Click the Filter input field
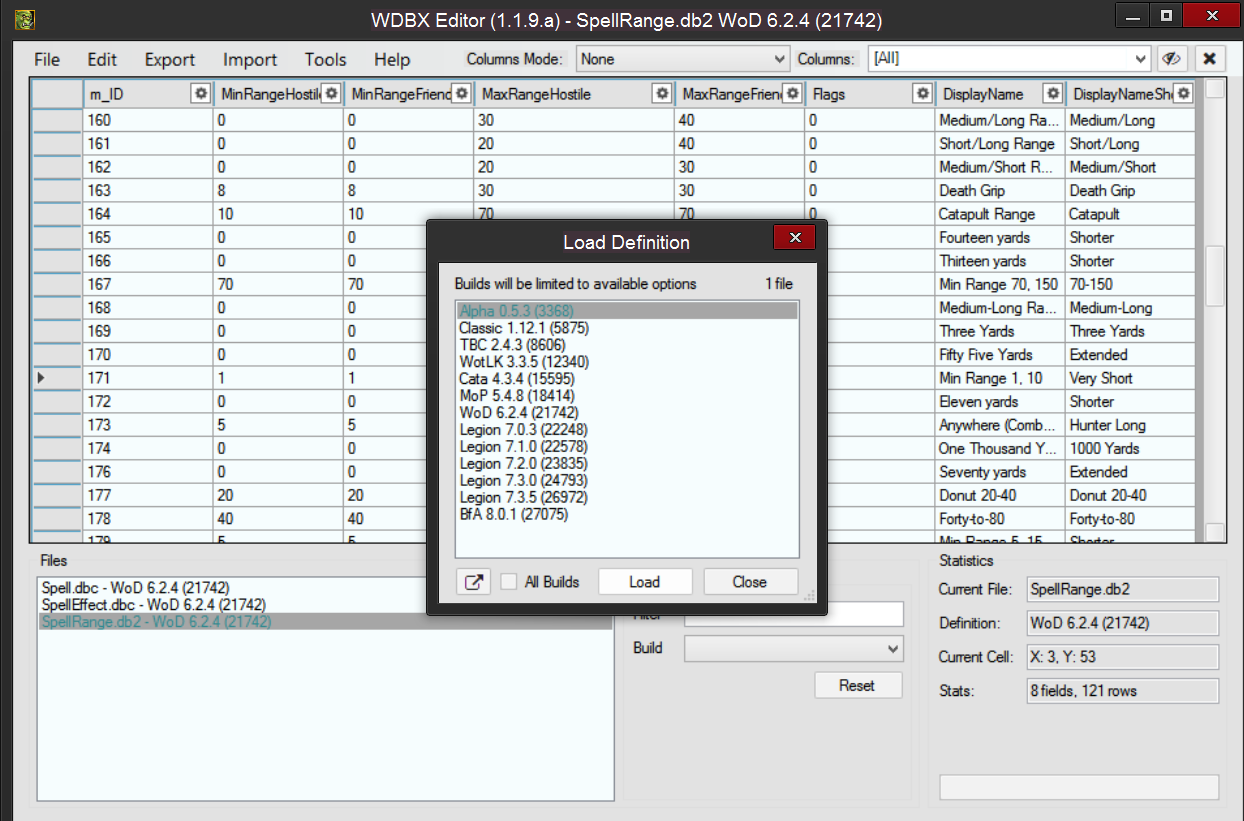This screenshot has height=821, width=1244. pos(794,614)
